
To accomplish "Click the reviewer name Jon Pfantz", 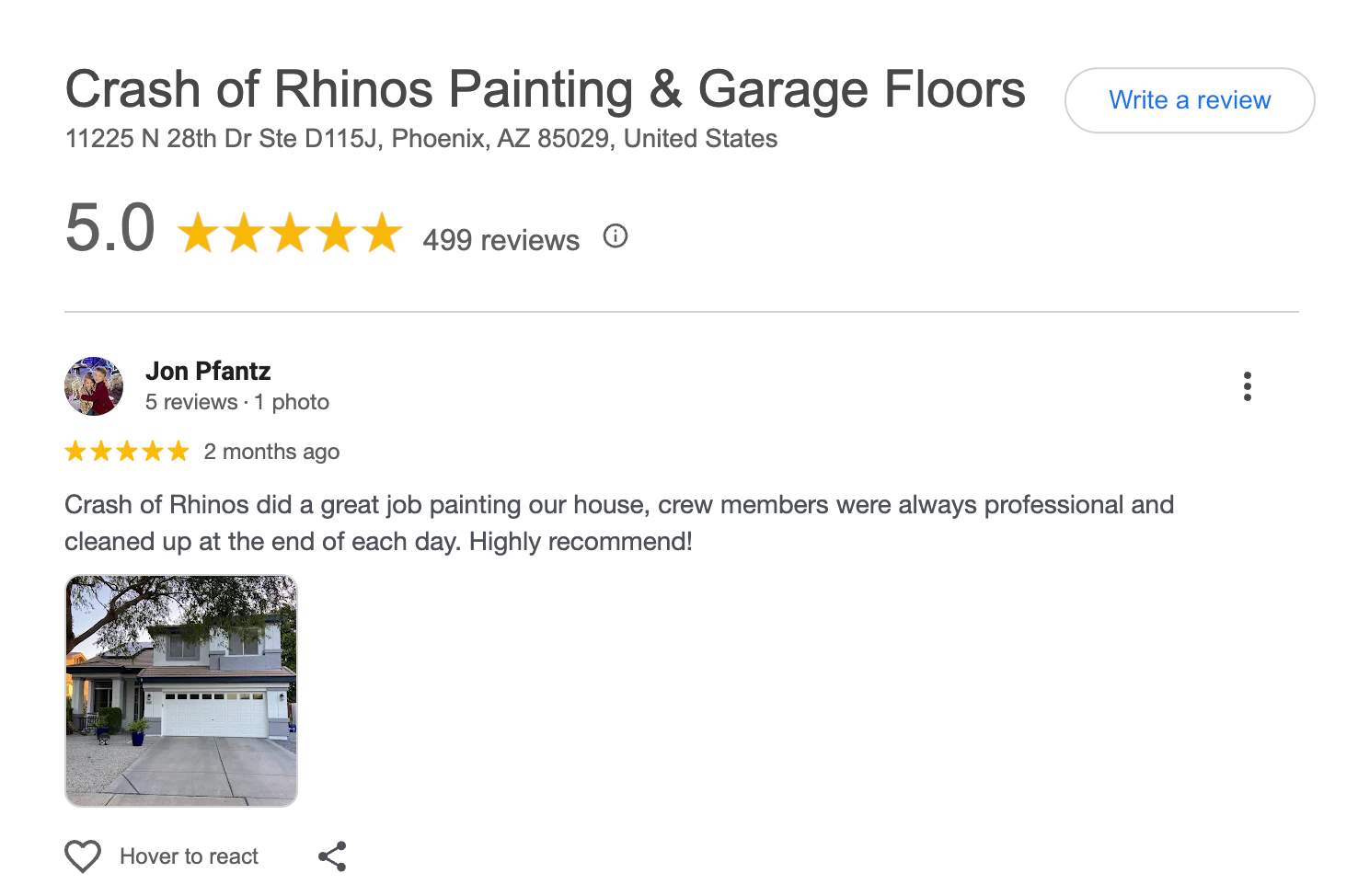I will 208,371.
